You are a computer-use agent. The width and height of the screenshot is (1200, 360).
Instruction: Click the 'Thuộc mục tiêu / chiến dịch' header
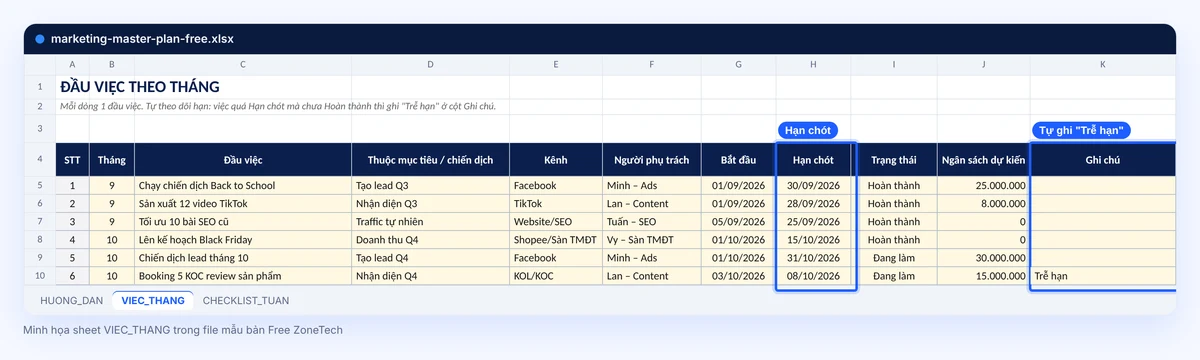click(x=431, y=160)
